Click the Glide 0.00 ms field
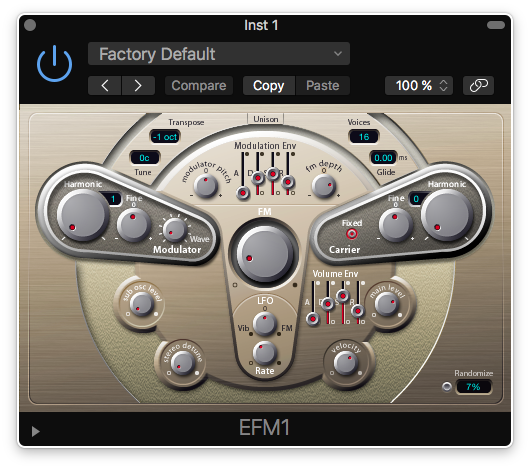The image size is (530, 469). [383, 158]
